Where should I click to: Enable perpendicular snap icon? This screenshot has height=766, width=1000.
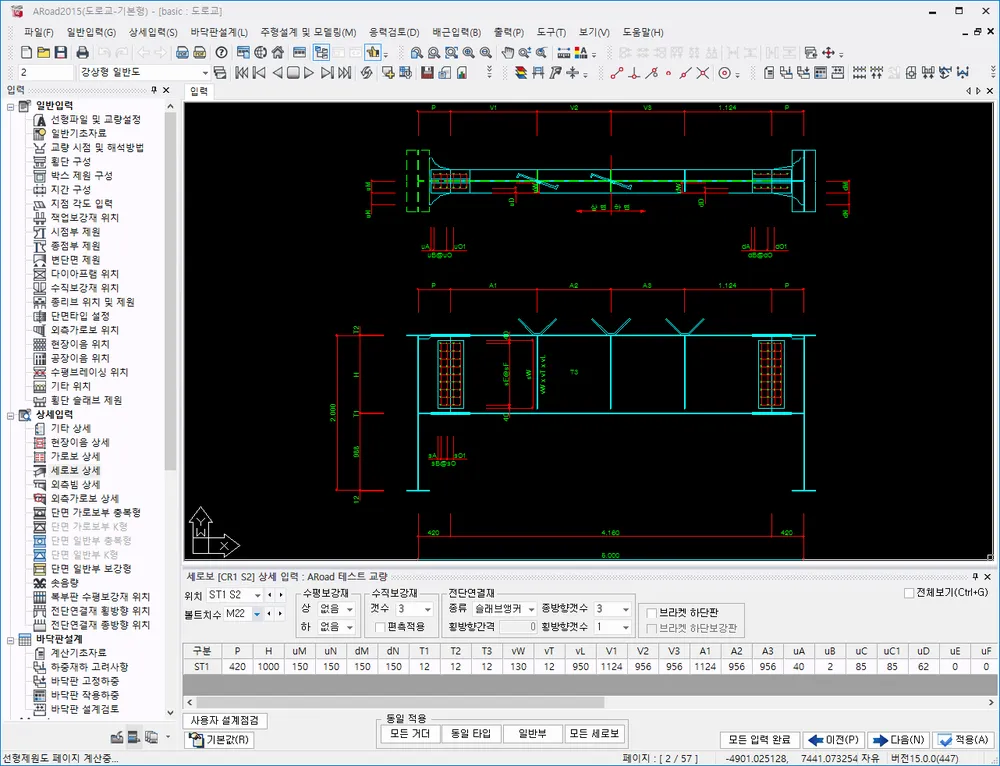633,73
